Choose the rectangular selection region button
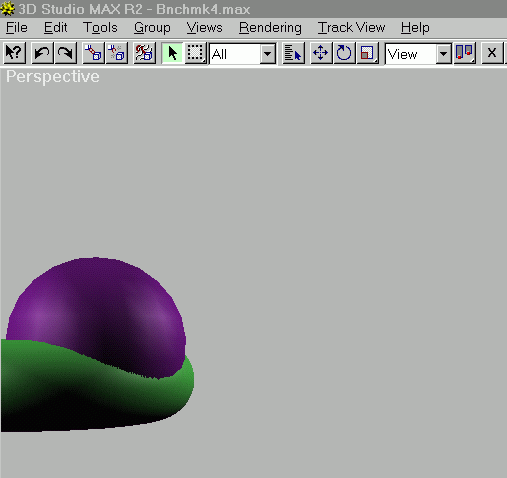This screenshot has height=478, width=507. (x=195, y=53)
